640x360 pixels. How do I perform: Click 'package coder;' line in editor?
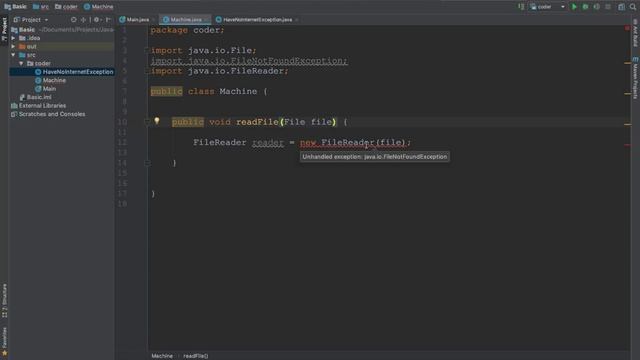(187, 30)
